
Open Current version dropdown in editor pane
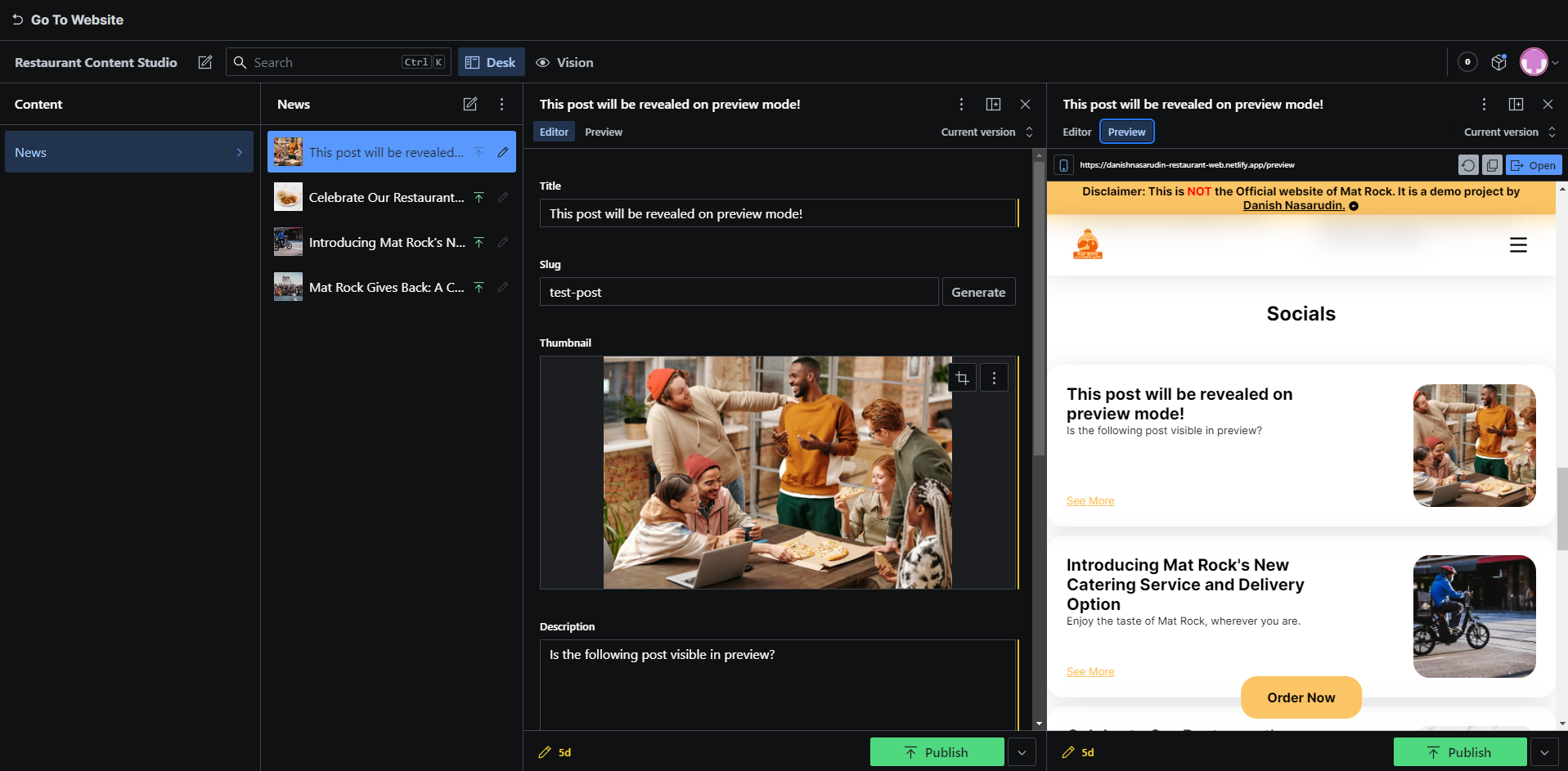(987, 132)
